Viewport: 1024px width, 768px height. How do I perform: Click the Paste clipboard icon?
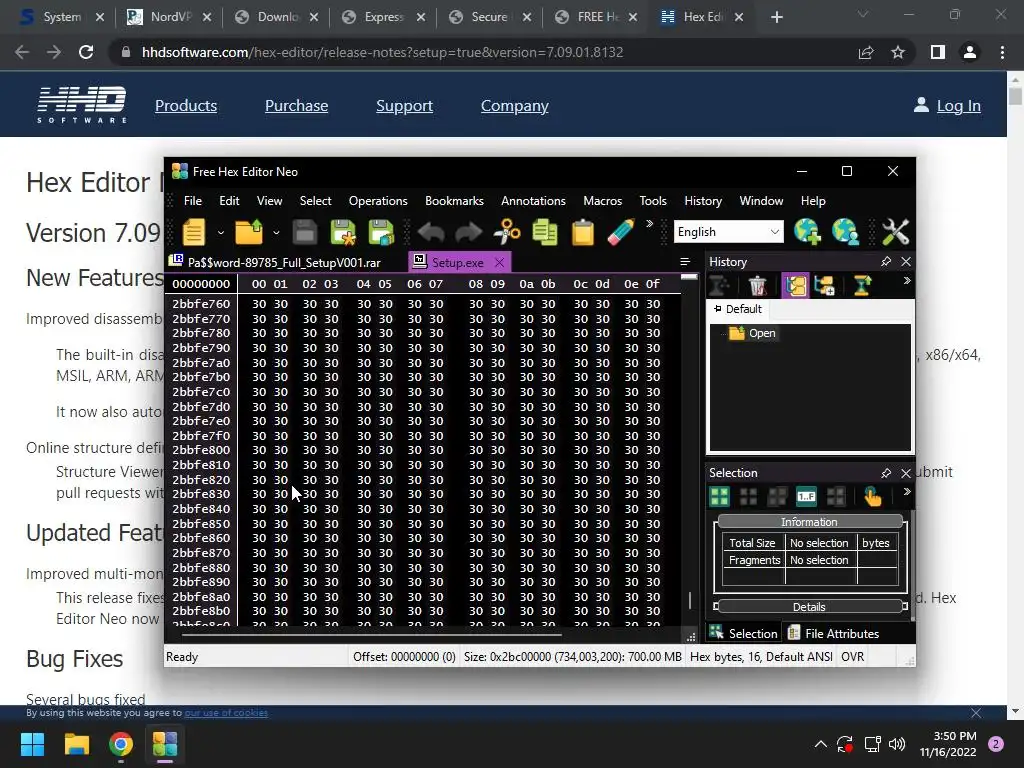[583, 232]
